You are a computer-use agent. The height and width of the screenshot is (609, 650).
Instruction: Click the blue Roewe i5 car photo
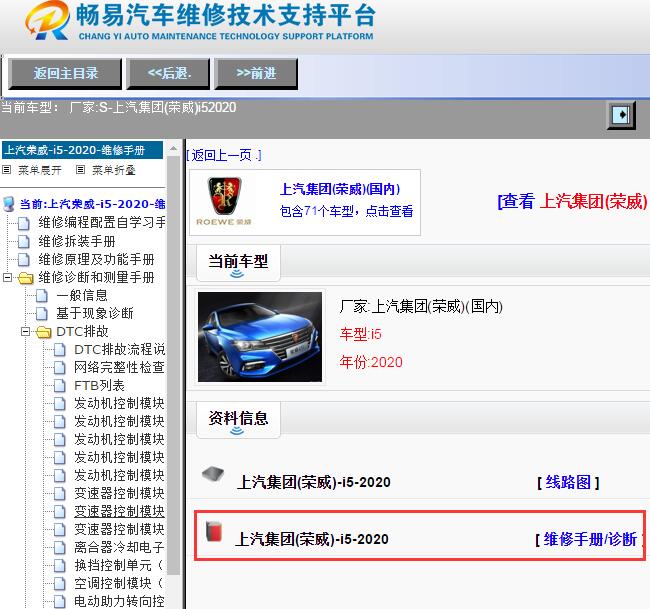(260, 337)
